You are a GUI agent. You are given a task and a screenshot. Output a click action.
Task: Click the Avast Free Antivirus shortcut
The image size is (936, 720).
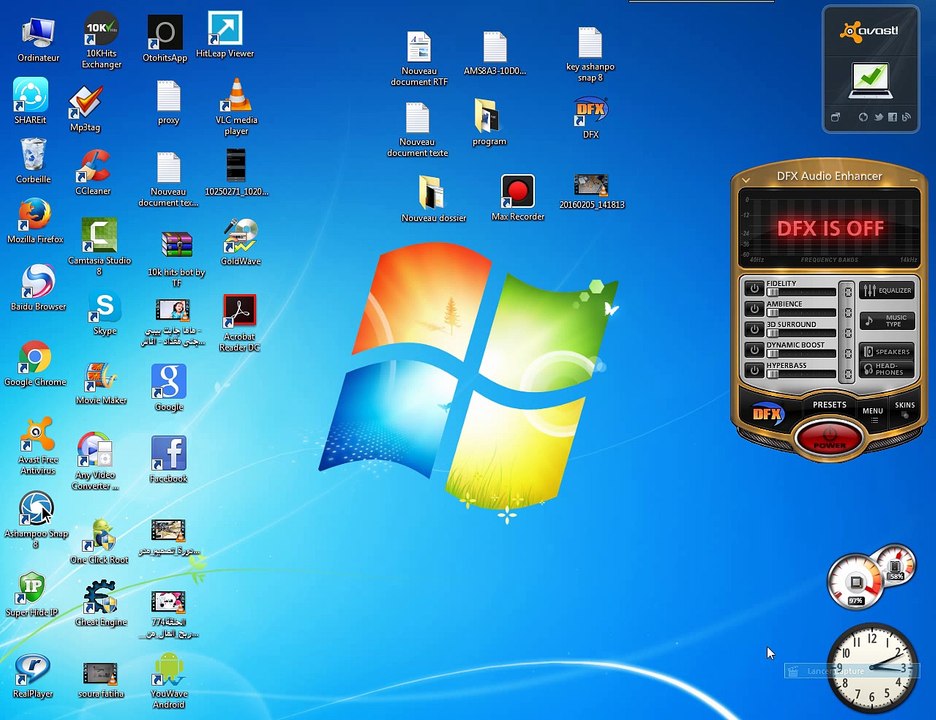[x=38, y=446]
